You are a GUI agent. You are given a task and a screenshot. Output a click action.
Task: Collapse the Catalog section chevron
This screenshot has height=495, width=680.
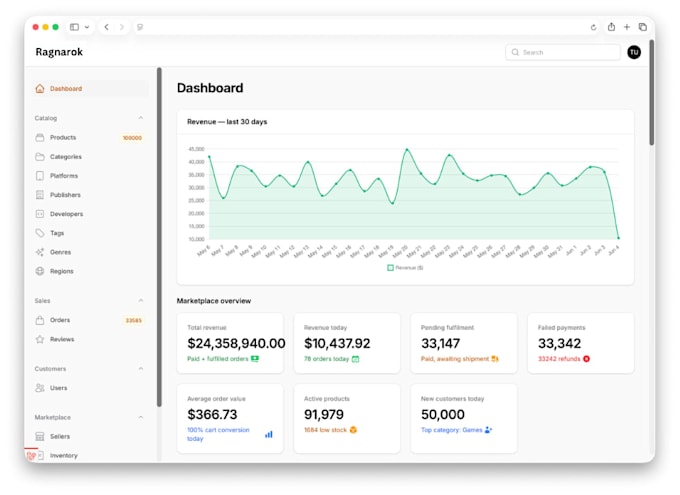[x=141, y=118]
